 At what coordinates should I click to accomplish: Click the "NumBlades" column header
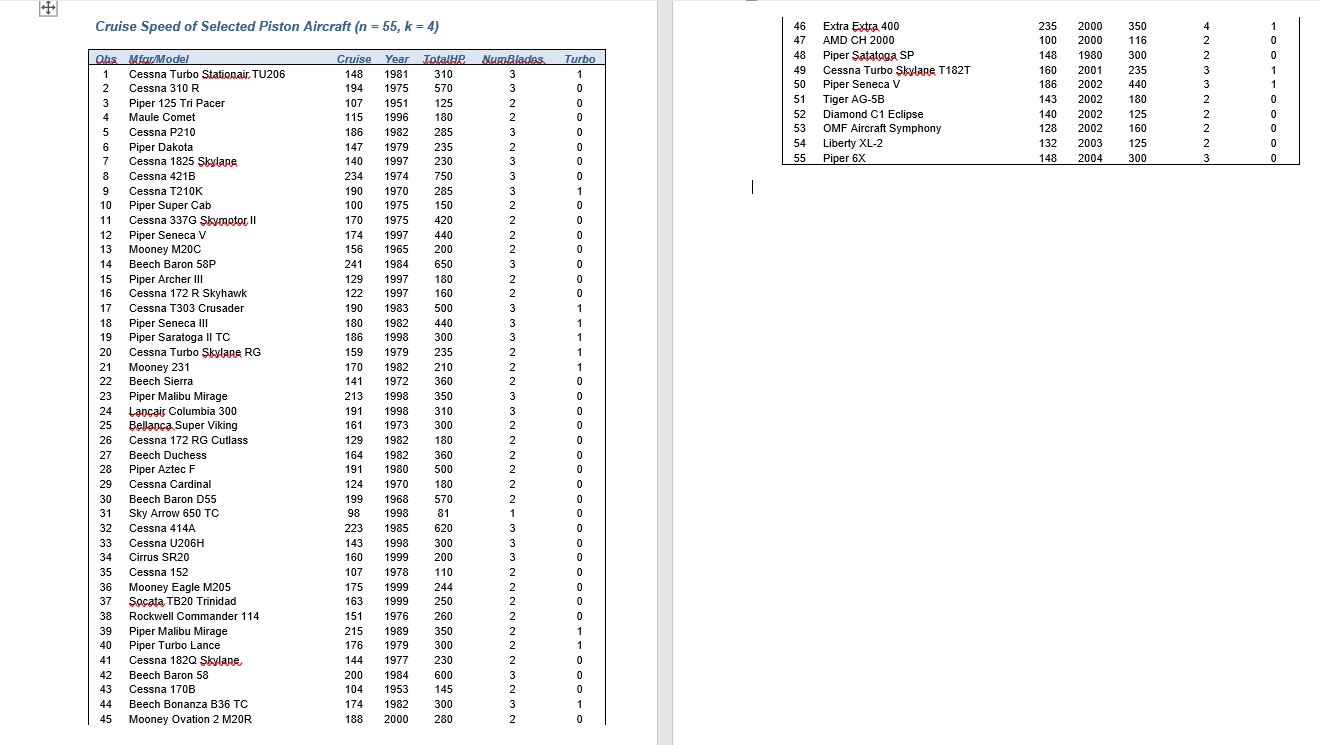pos(512,59)
